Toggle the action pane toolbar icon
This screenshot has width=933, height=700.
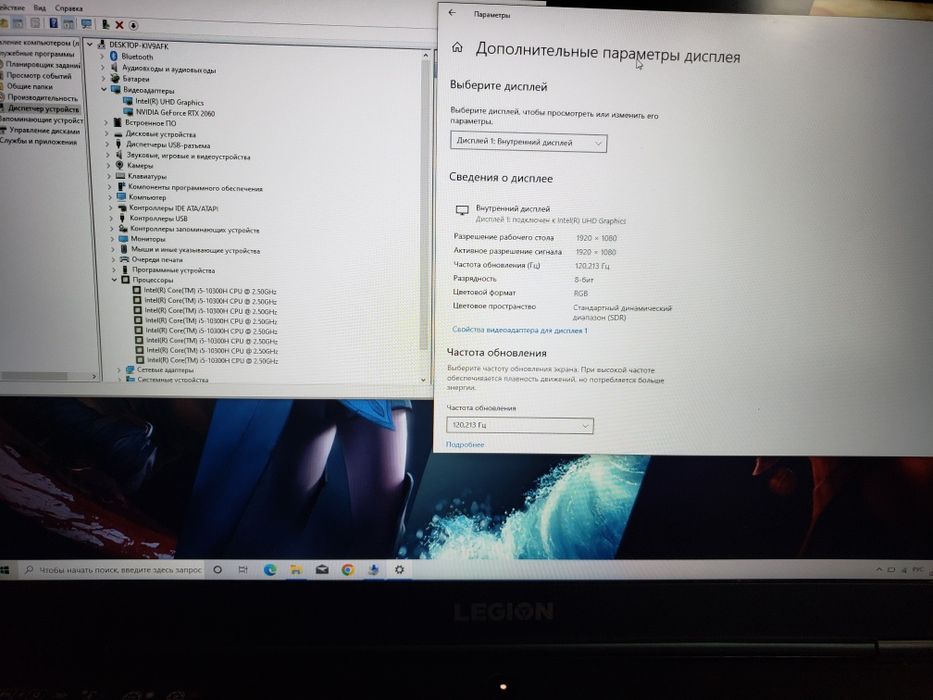(68, 24)
